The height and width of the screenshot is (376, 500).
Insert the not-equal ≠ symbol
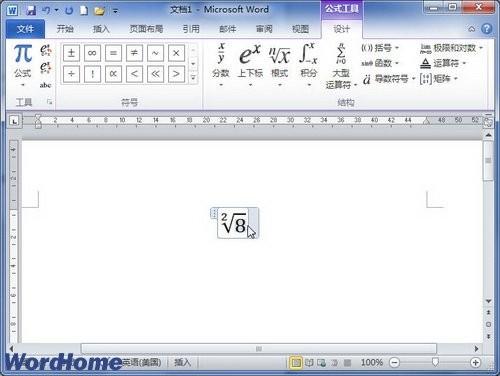(134, 53)
